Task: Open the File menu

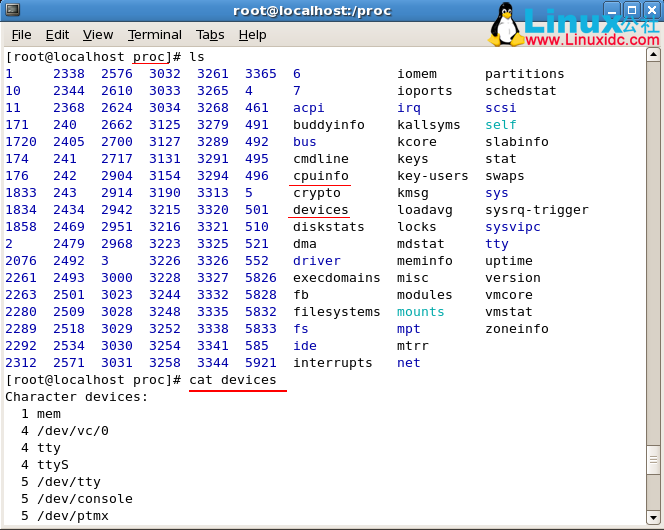Action: coord(21,35)
